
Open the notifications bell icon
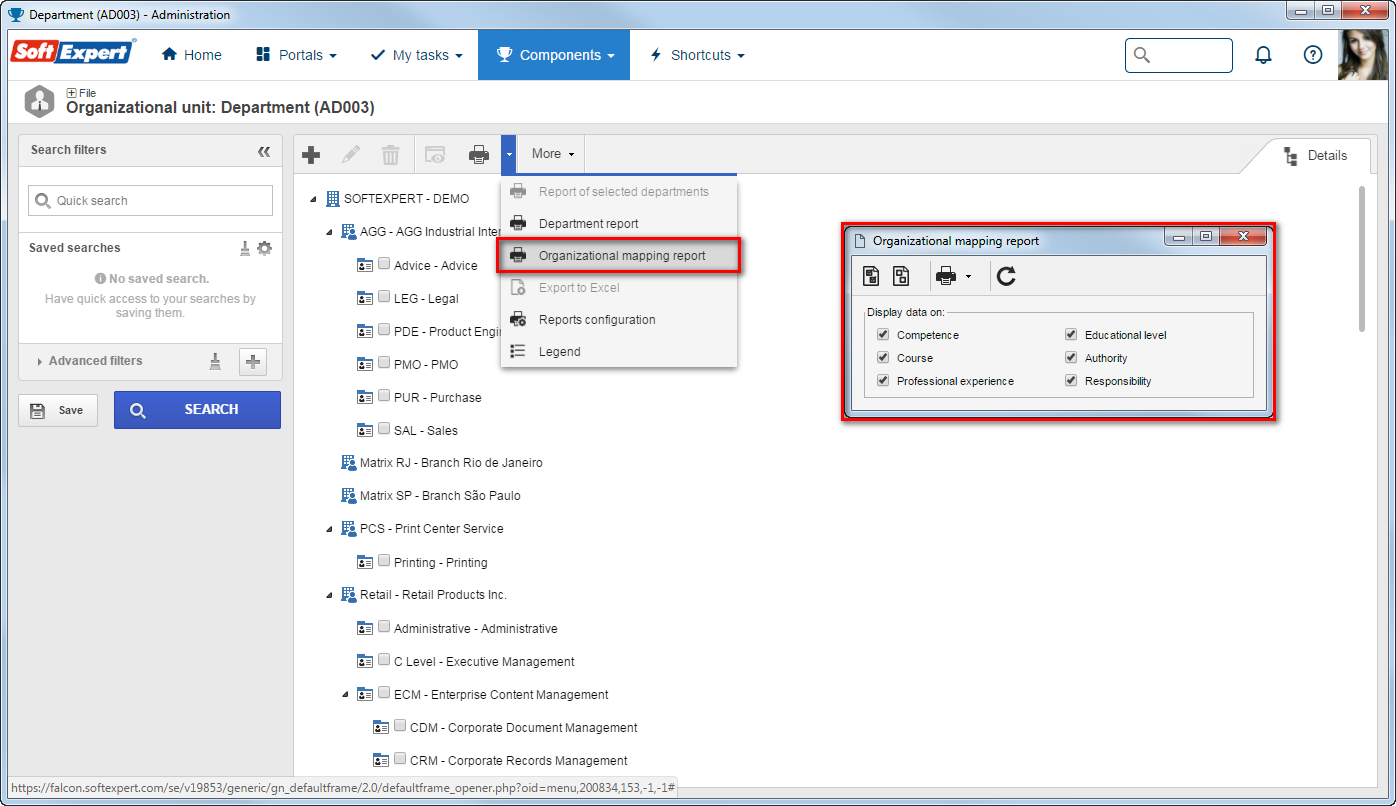tap(1264, 55)
